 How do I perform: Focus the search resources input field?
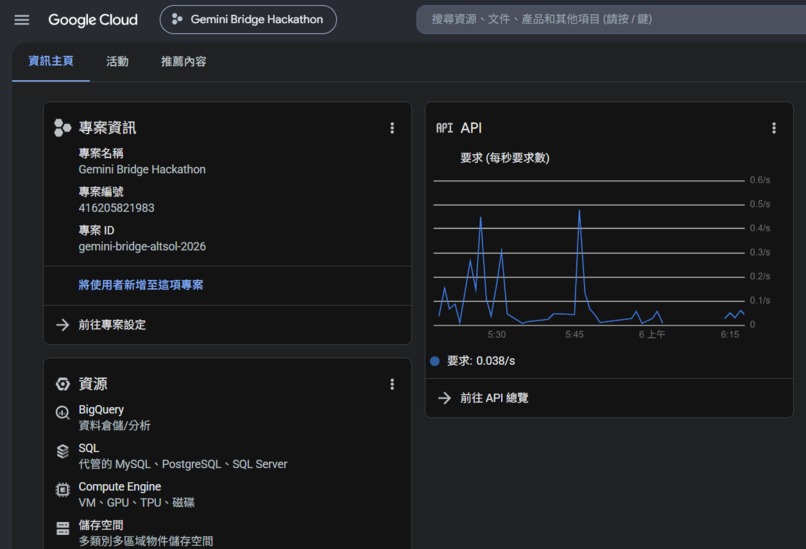[611, 20]
